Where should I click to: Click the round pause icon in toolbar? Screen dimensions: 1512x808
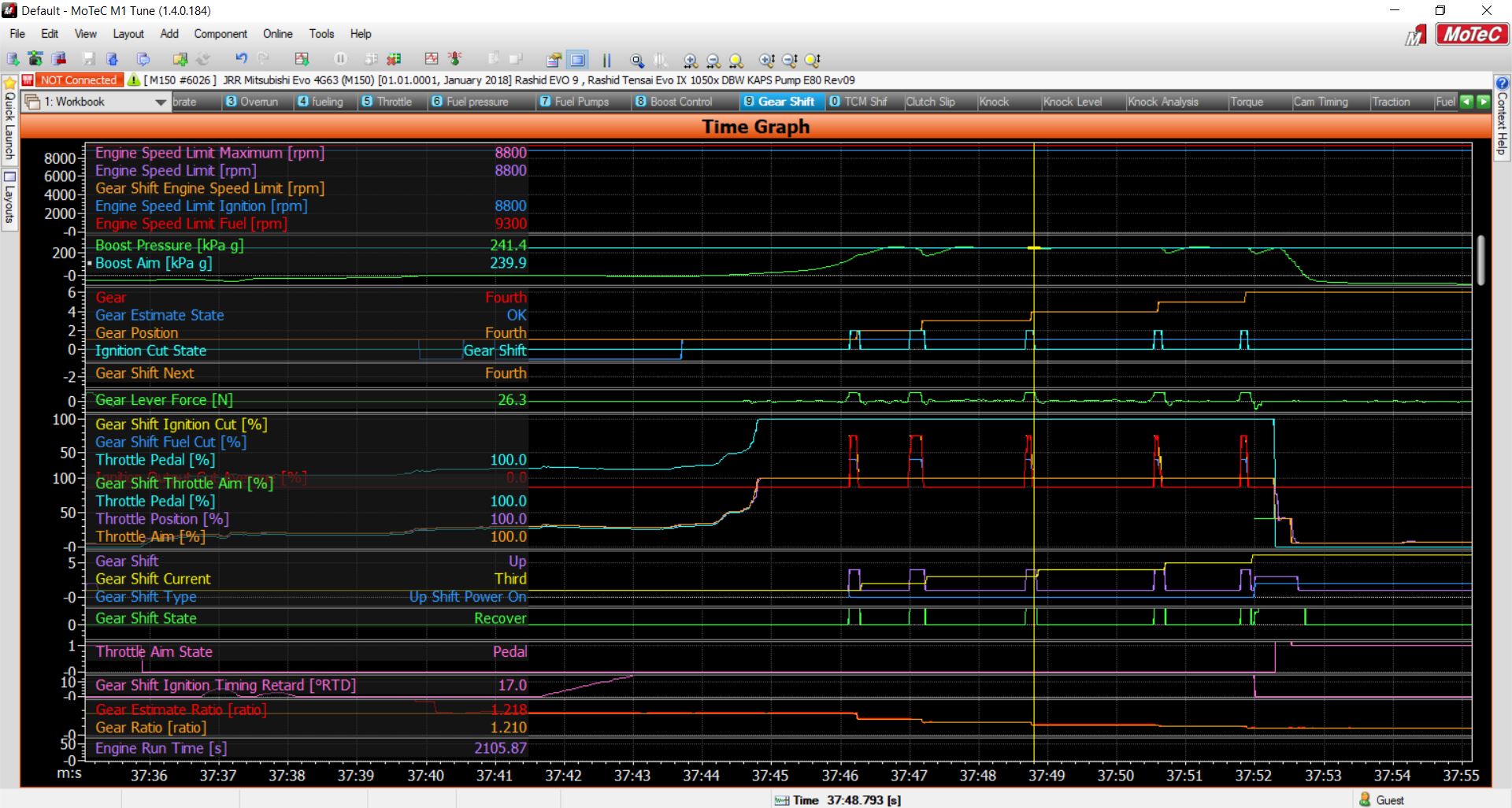340,59
